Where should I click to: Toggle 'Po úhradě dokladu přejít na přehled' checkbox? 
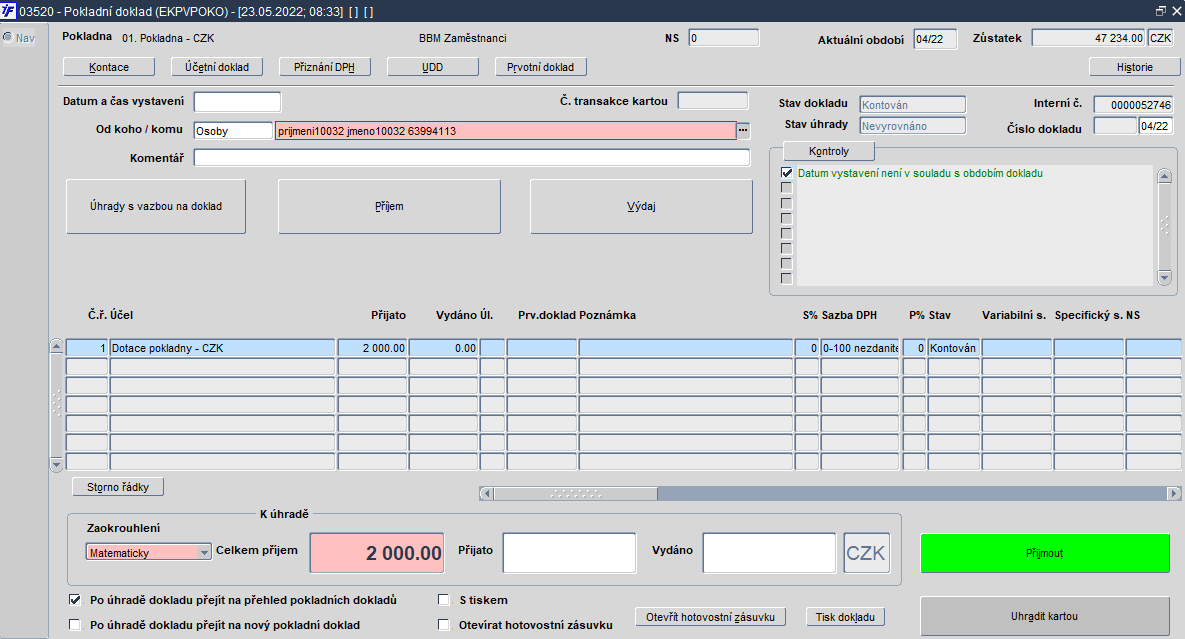pyautogui.click(x=75, y=600)
